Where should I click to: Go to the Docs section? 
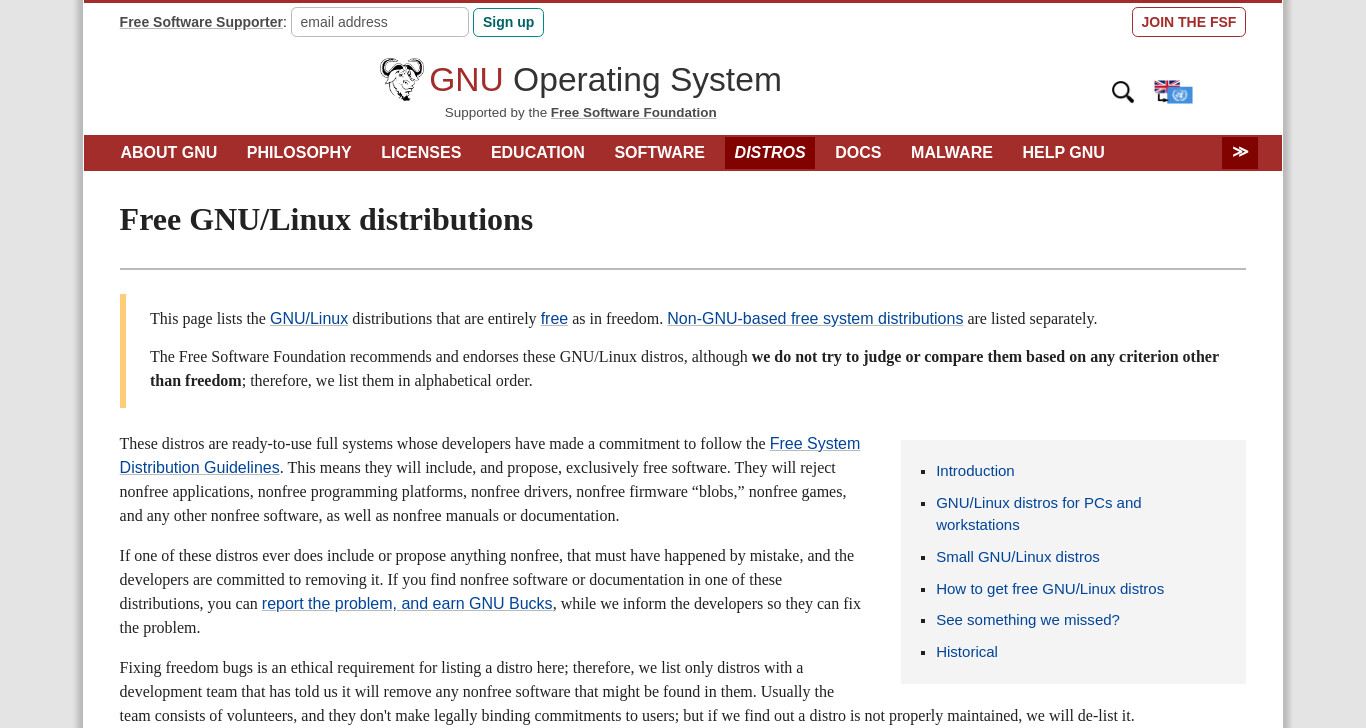(858, 152)
